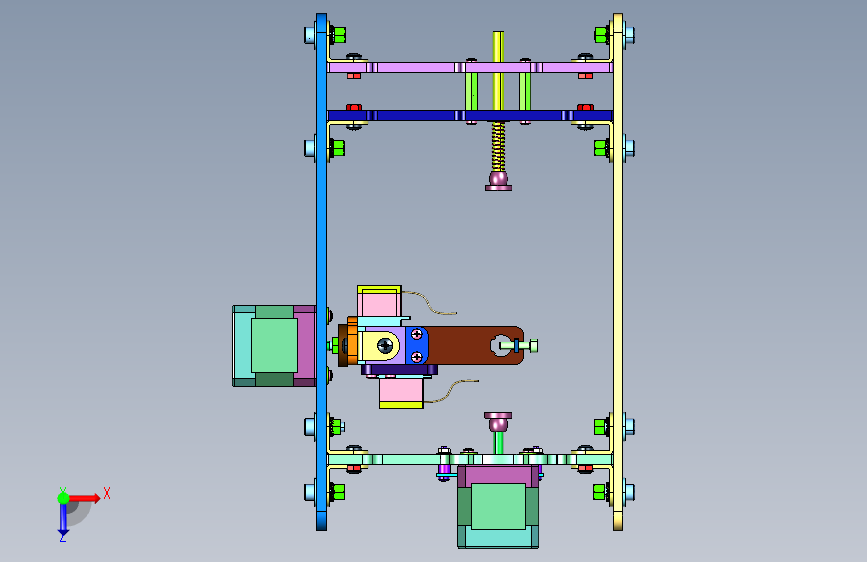Select the light green bottom crossbar
This screenshot has width=867, height=562.
470,459
